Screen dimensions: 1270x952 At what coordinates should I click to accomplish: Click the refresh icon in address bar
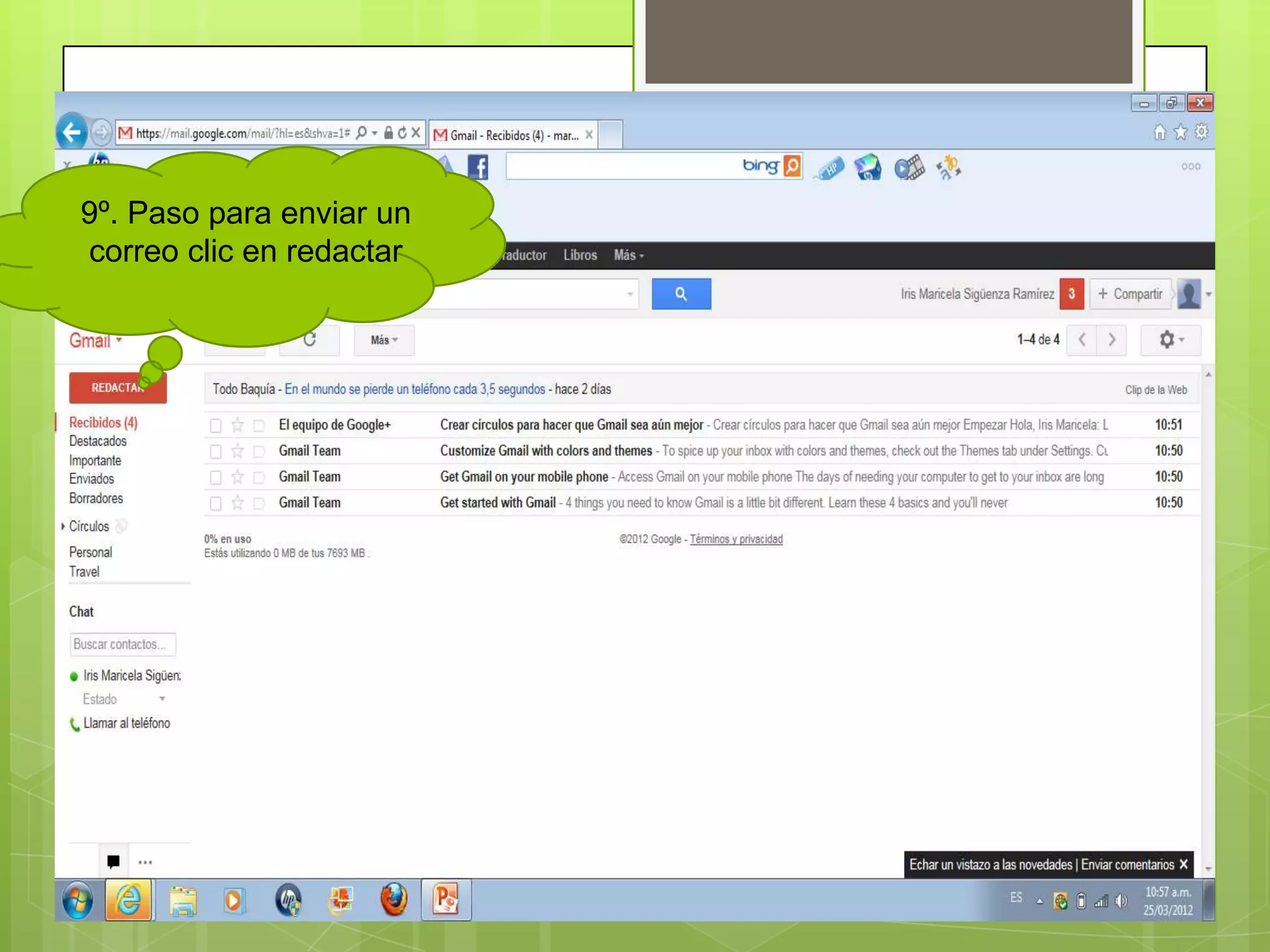pyautogui.click(x=402, y=133)
